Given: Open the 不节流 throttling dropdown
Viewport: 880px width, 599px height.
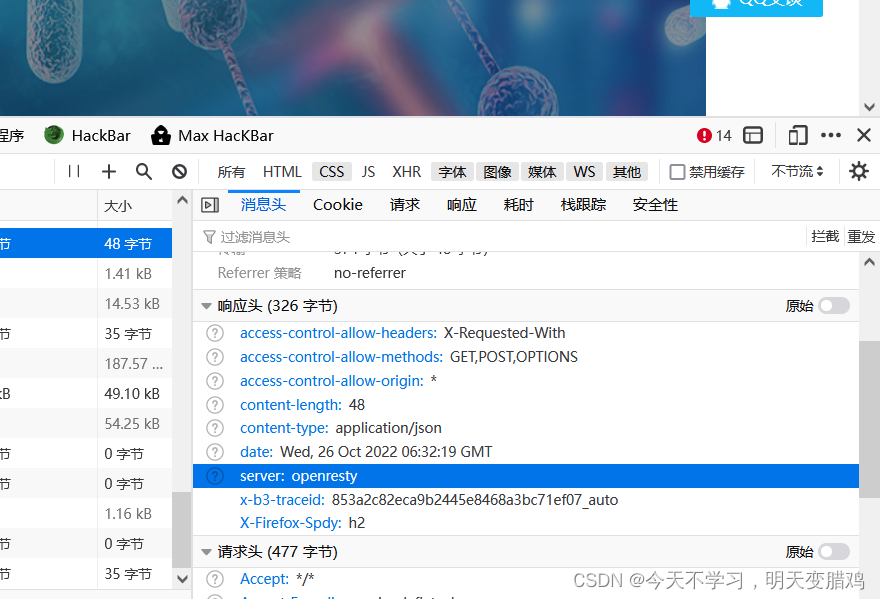Looking at the screenshot, I should pos(796,171).
